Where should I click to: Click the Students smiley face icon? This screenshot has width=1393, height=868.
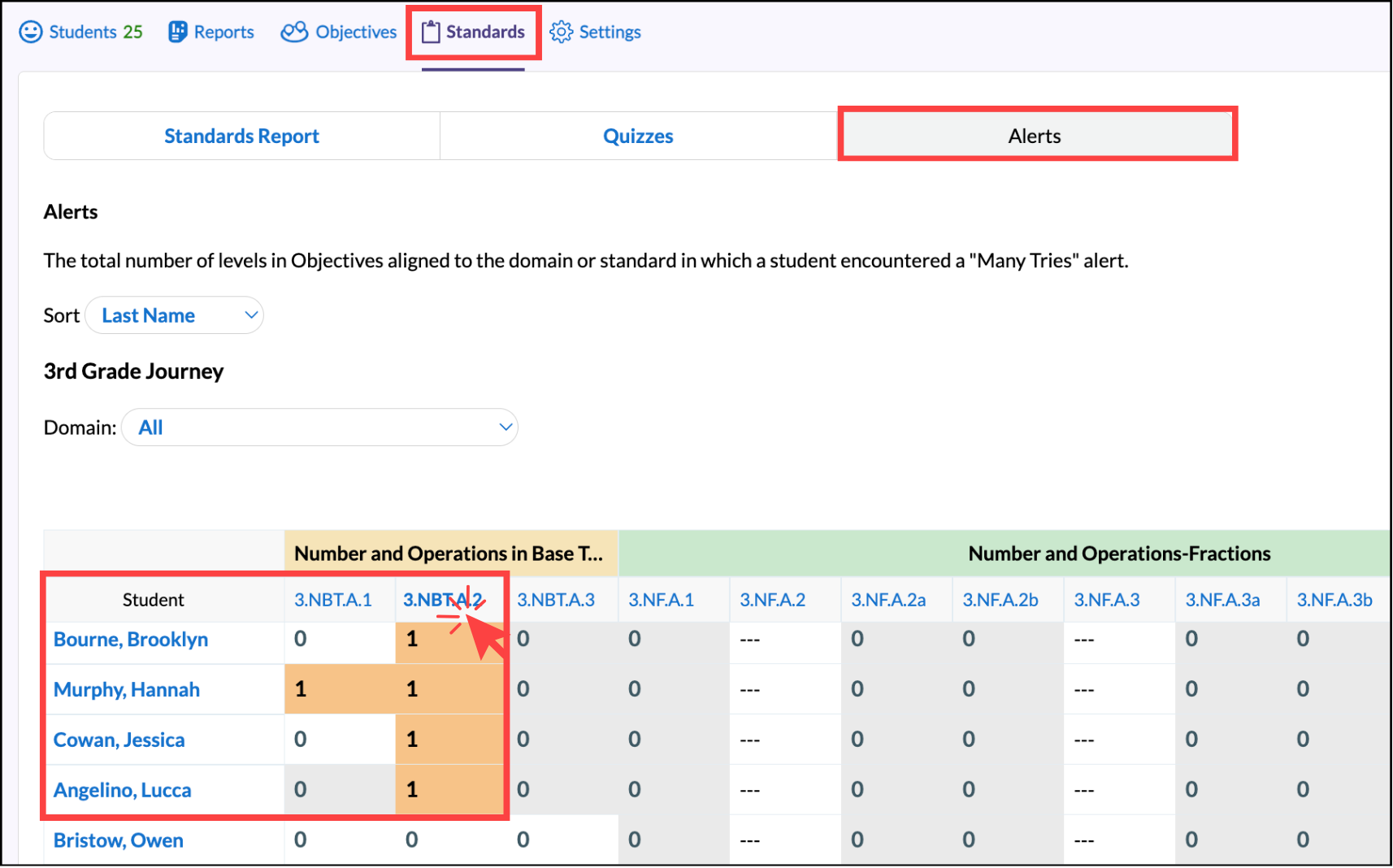tap(30, 32)
